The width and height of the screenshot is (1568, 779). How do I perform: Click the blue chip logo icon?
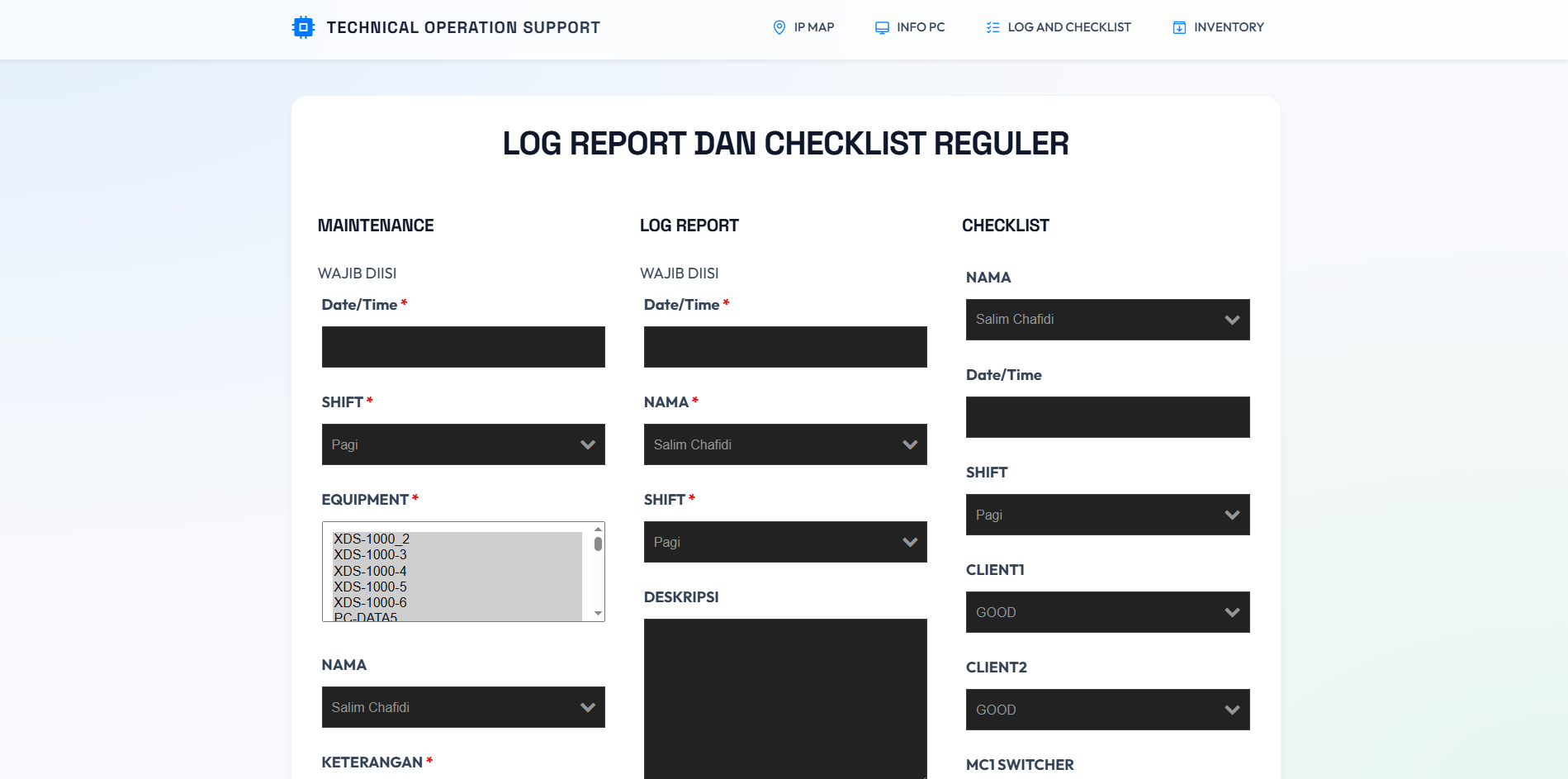(x=303, y=27)
